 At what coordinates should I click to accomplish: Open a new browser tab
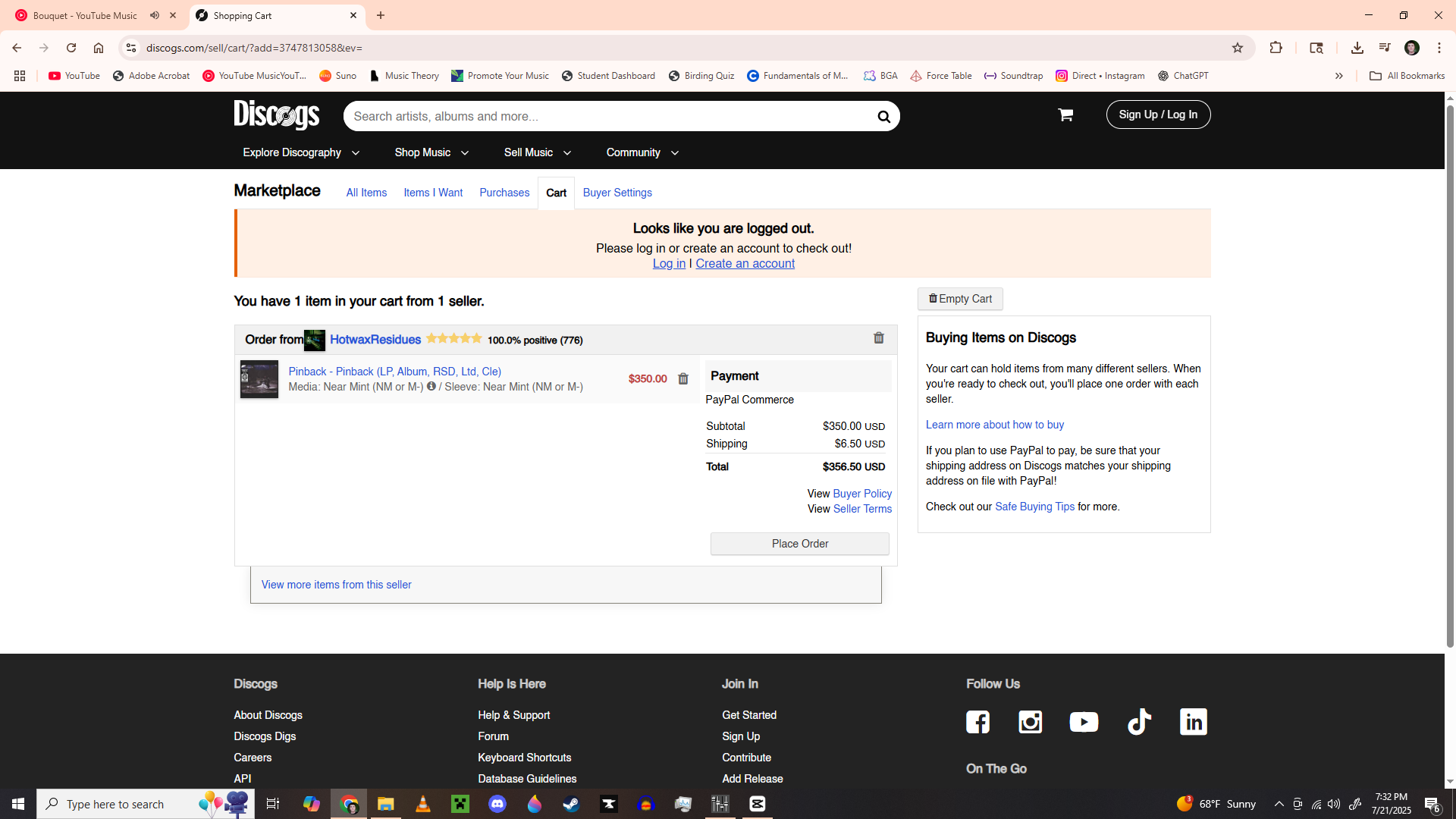[x=381, y=15]
